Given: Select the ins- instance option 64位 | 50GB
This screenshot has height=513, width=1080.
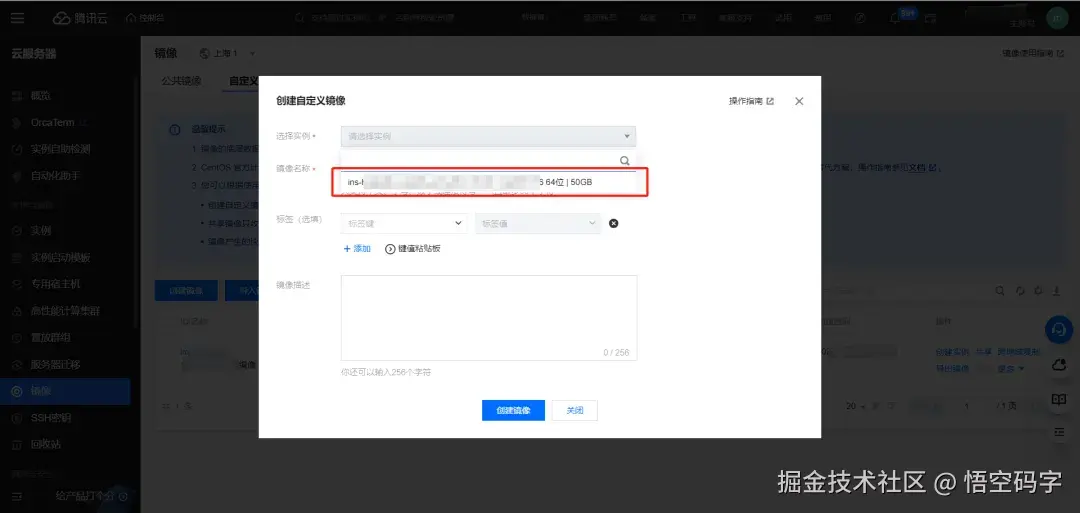Looking at the screenshot, I should pos(490,182).
